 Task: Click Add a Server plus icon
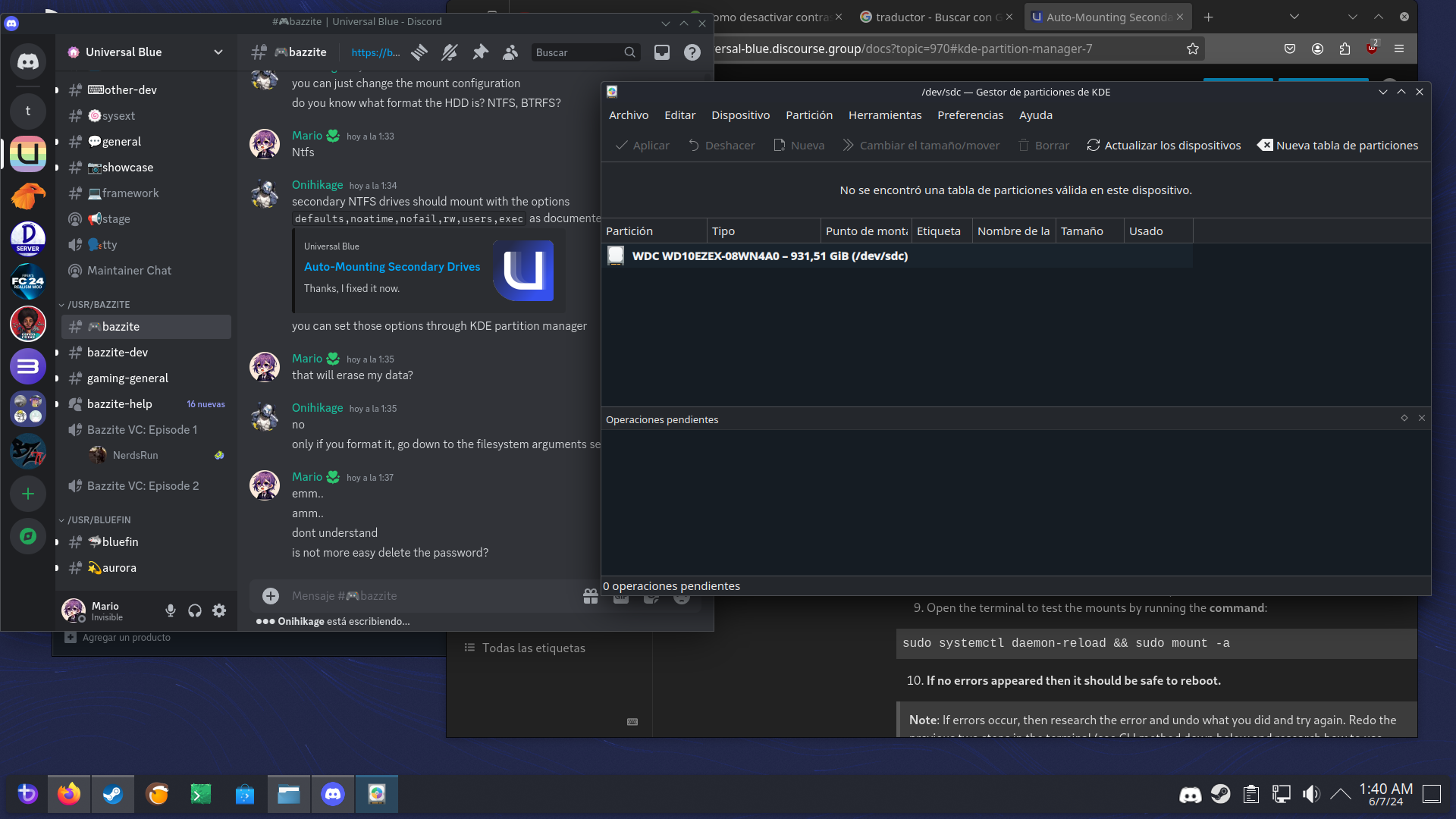click(28, 494)
